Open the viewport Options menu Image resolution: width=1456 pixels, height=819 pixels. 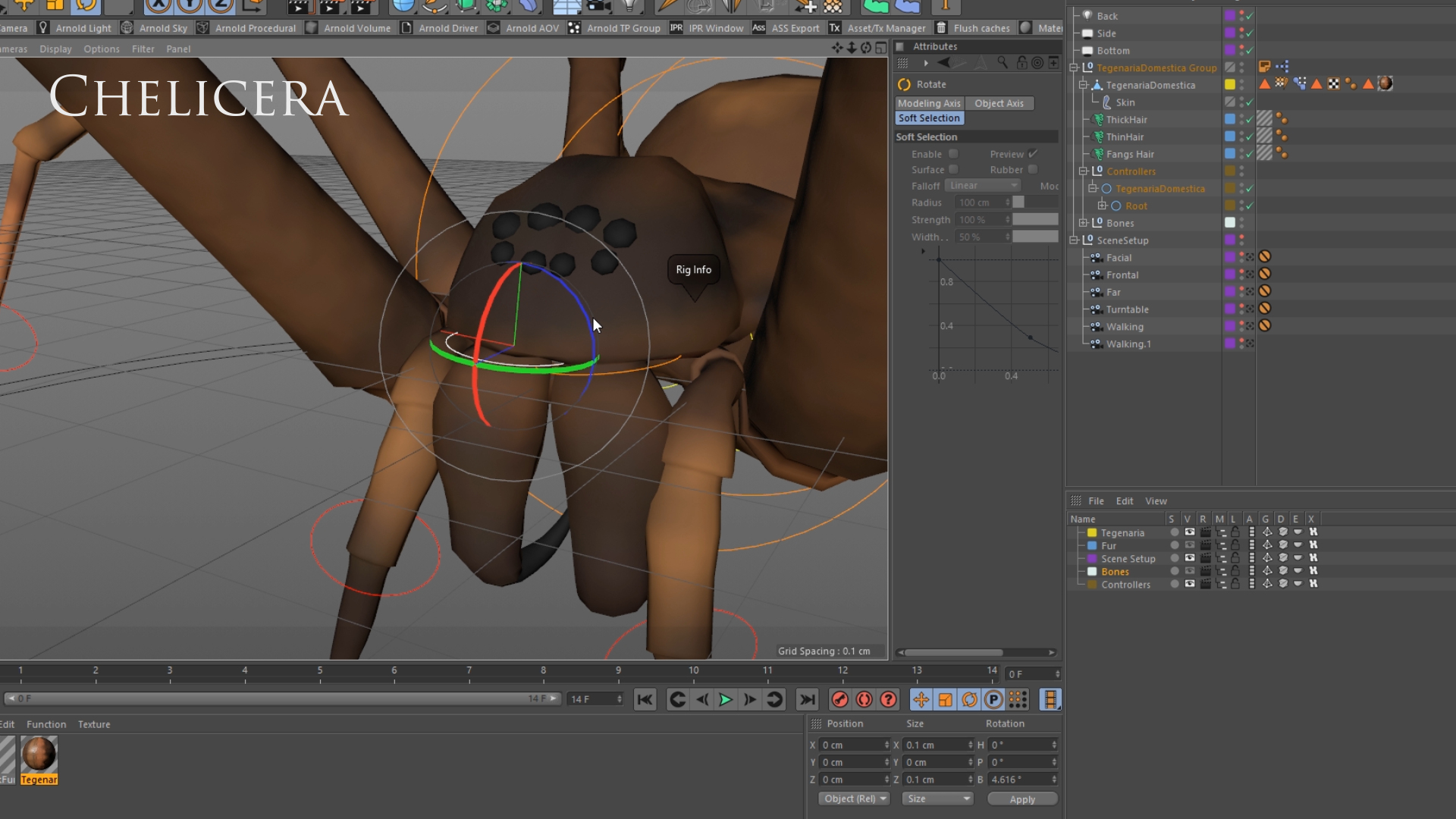click(102, 49)
